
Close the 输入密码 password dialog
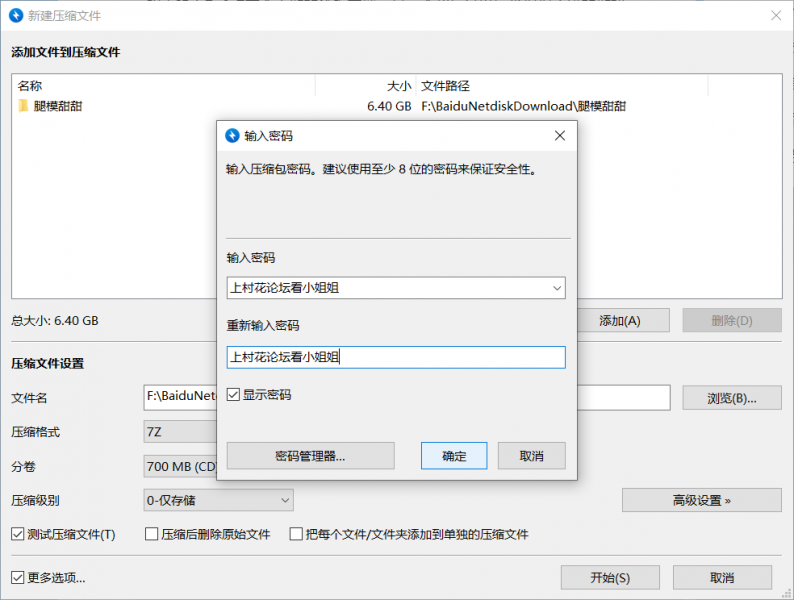(x=559, y=136)
